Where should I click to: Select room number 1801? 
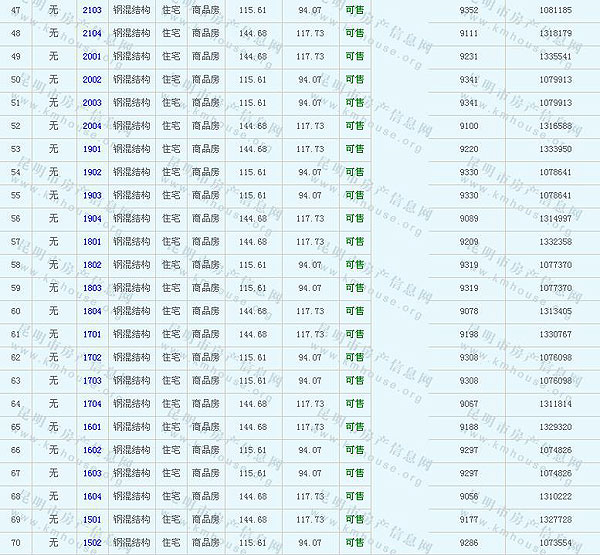[x=92, y=242]
